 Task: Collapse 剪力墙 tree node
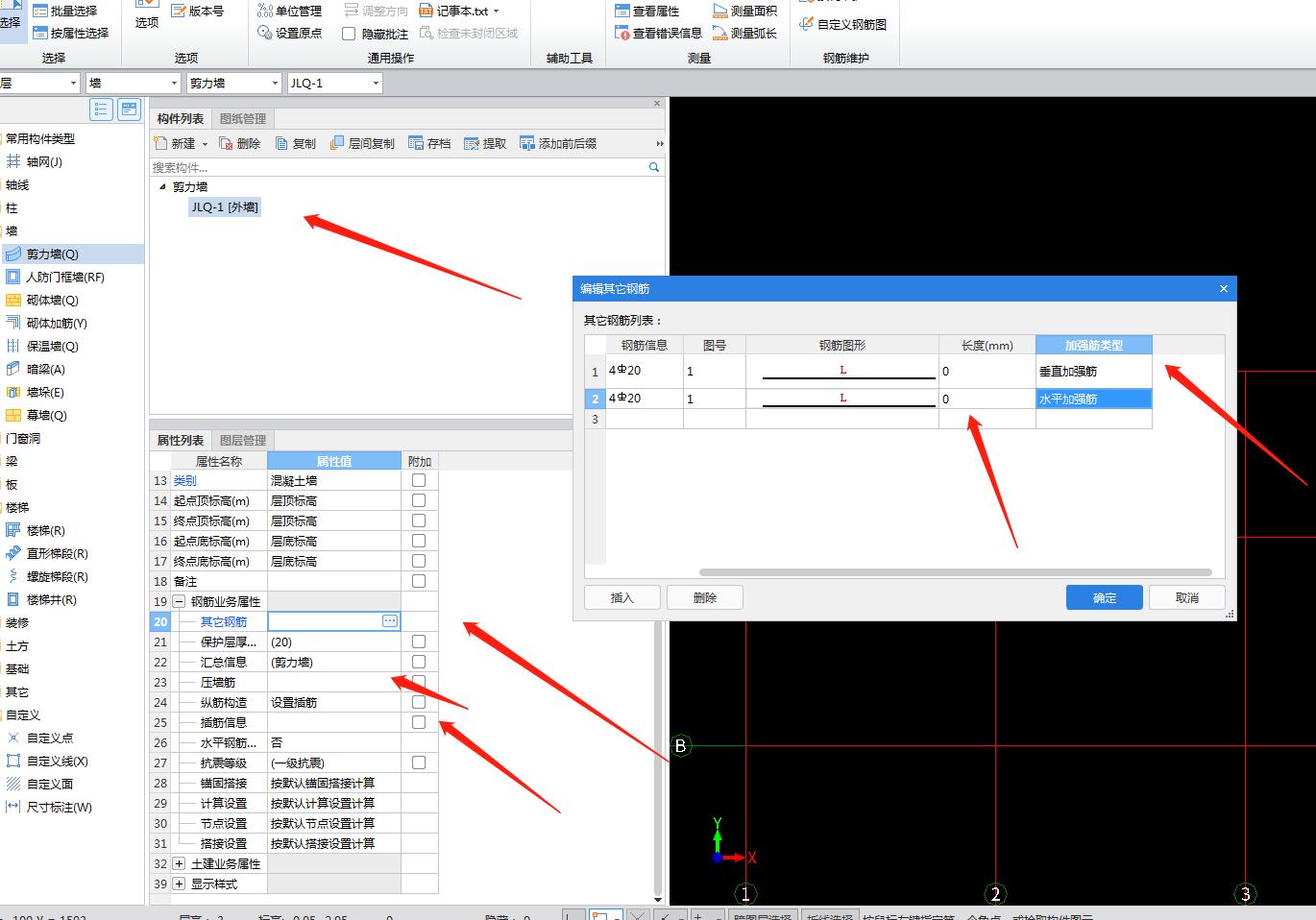click(x=162, y=187)
